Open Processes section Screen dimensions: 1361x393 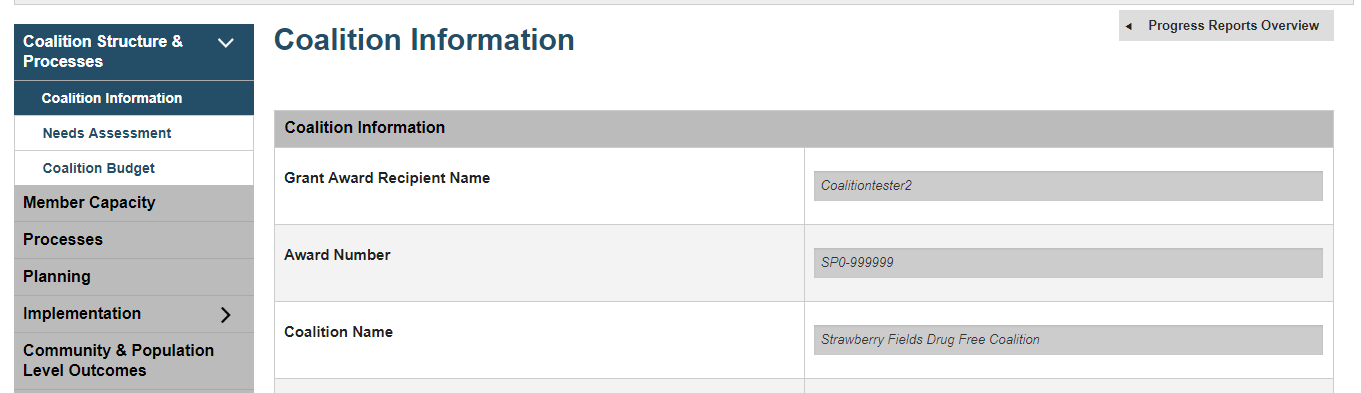pos(134,240)
